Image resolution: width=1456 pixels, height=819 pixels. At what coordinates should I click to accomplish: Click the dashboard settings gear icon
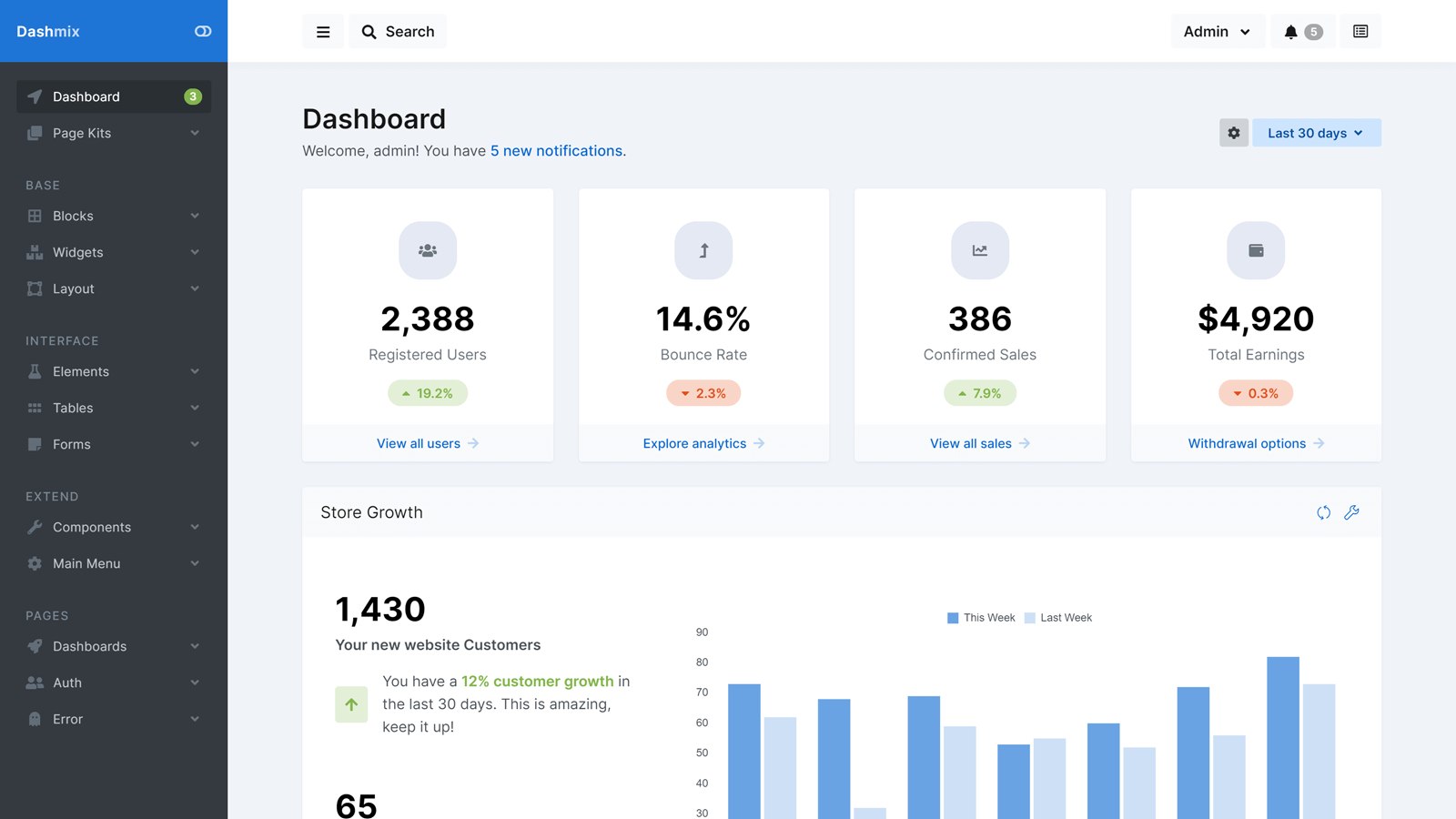1233,133
